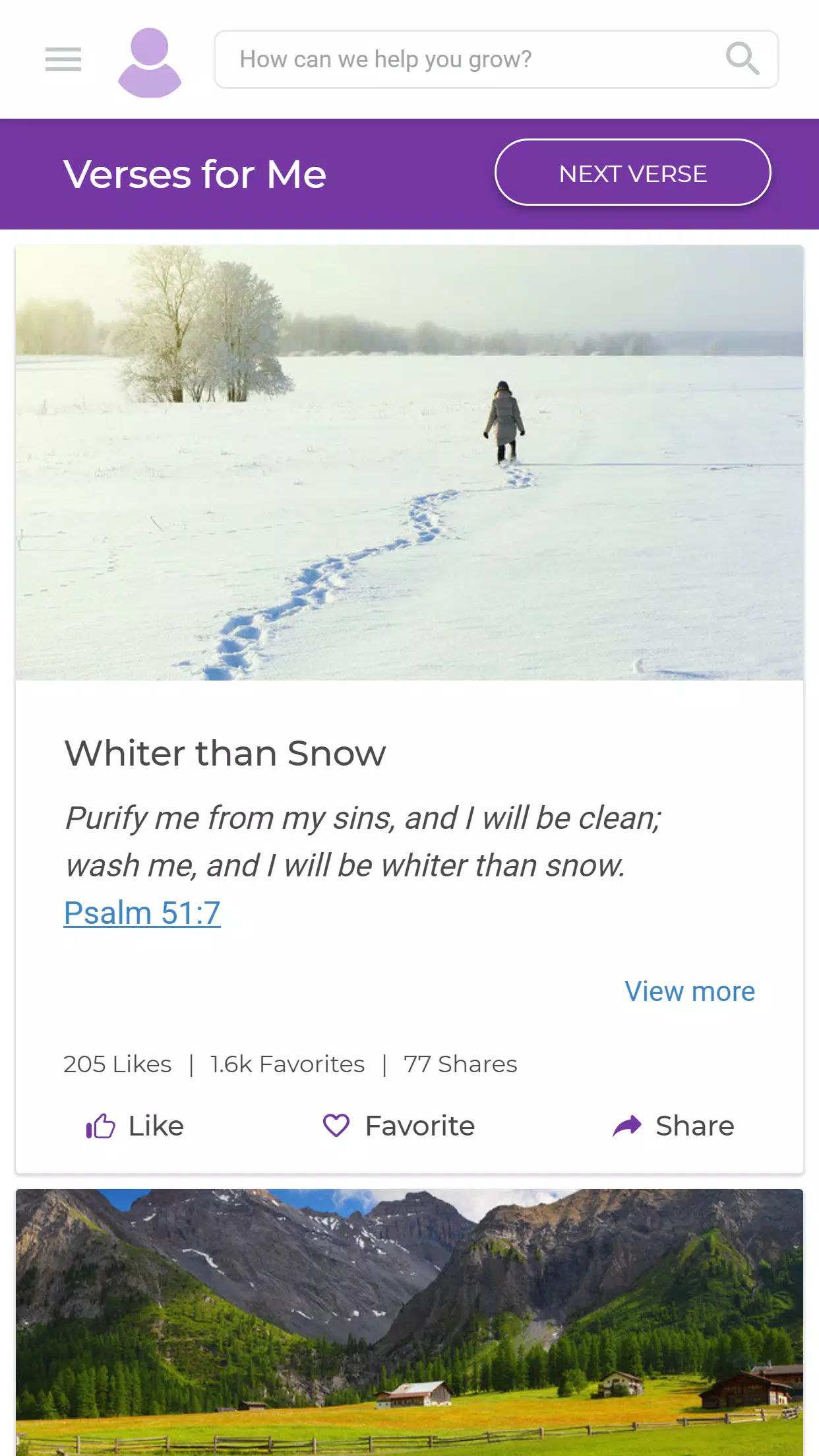Open the mountain valley verse image
Viewport: 819px width, 1456px height.
(x=409, y=1322)
